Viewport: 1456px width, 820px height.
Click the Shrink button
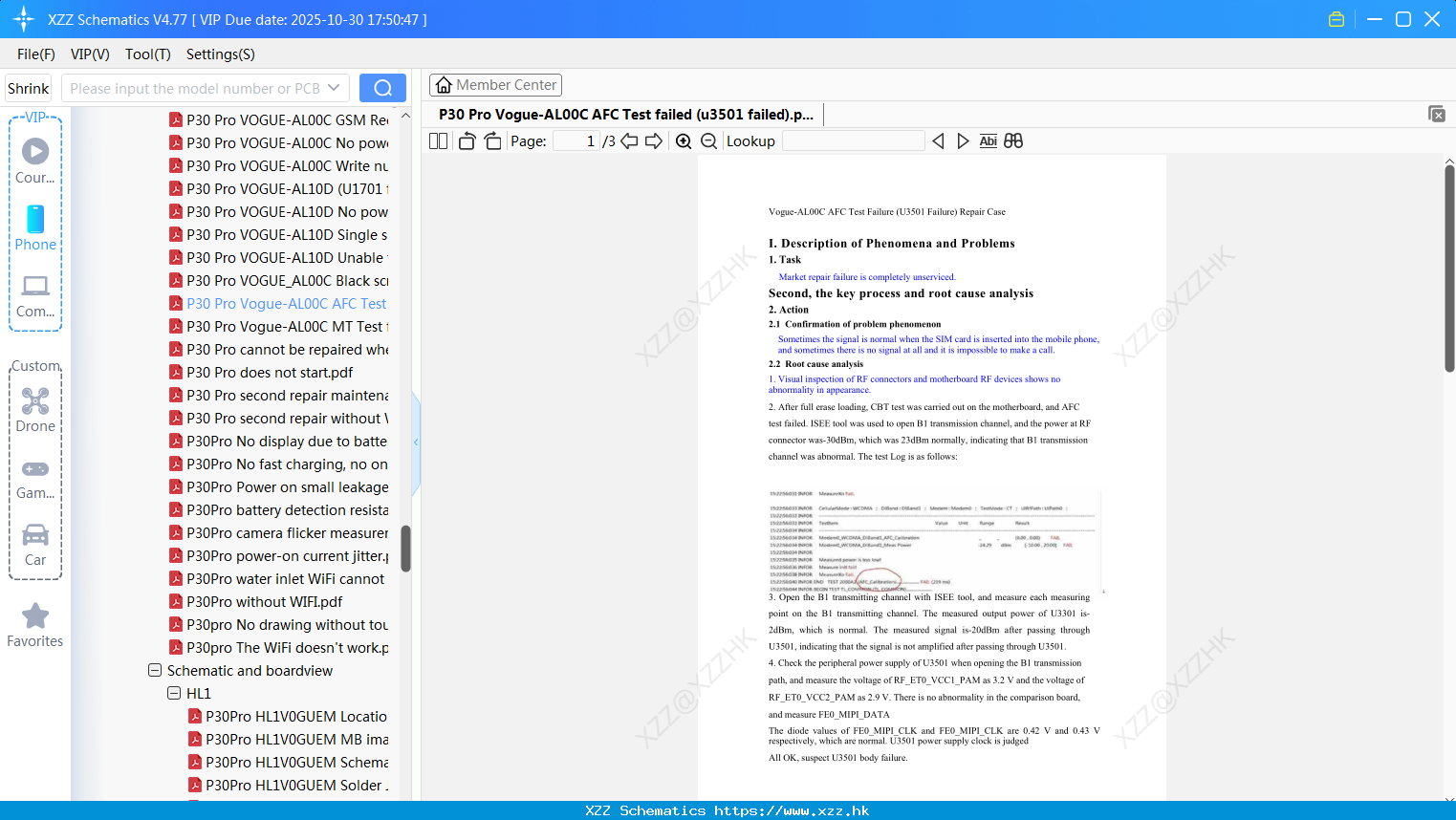point(29,88)
